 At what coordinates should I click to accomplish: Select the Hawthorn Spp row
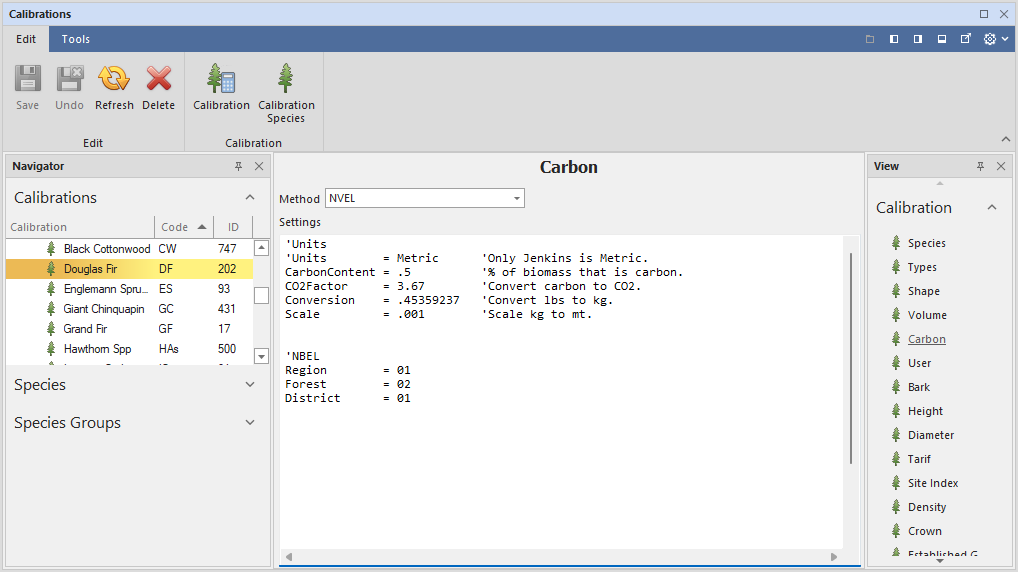[x=129, y=349]
